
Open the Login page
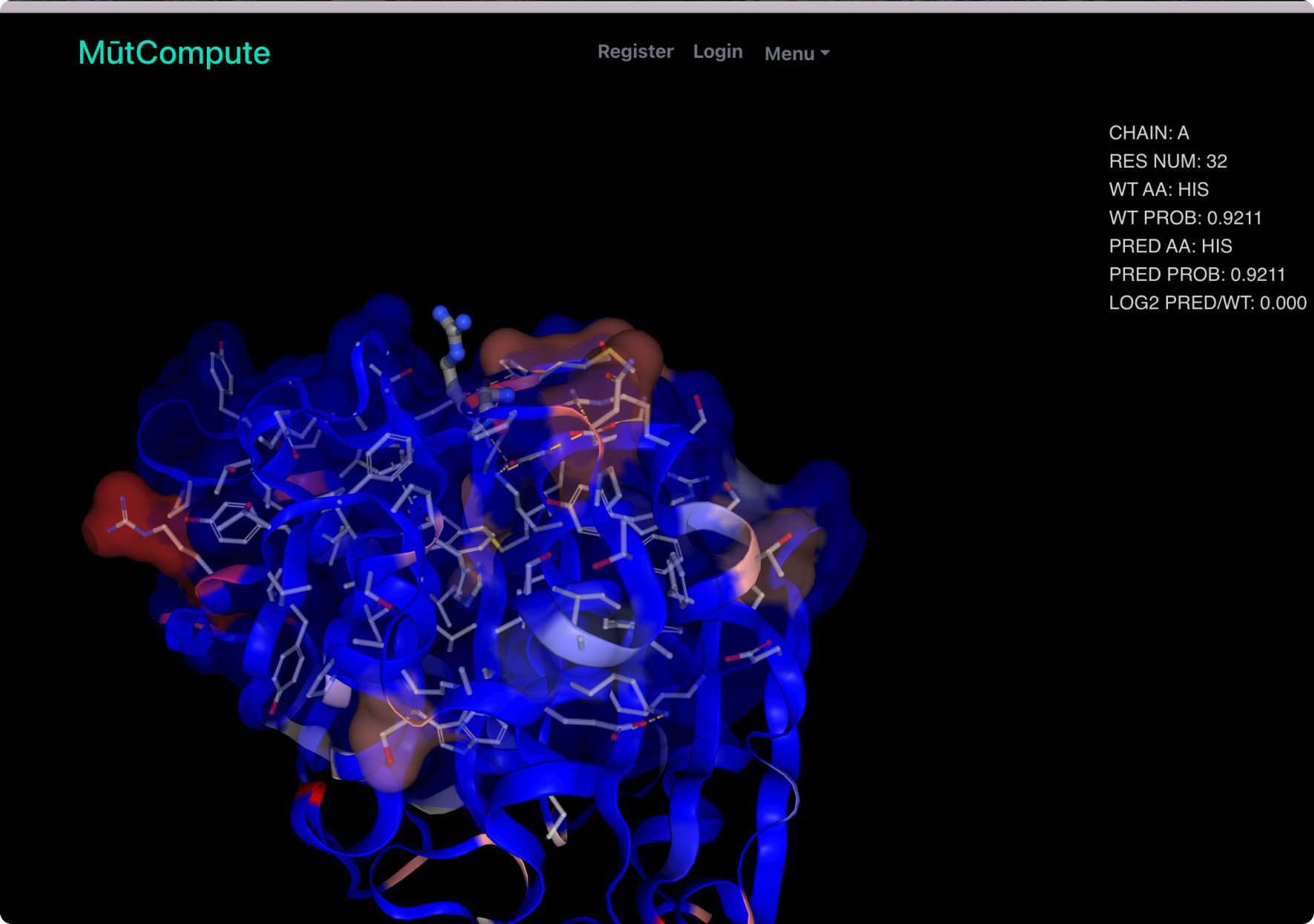(717, 50)
